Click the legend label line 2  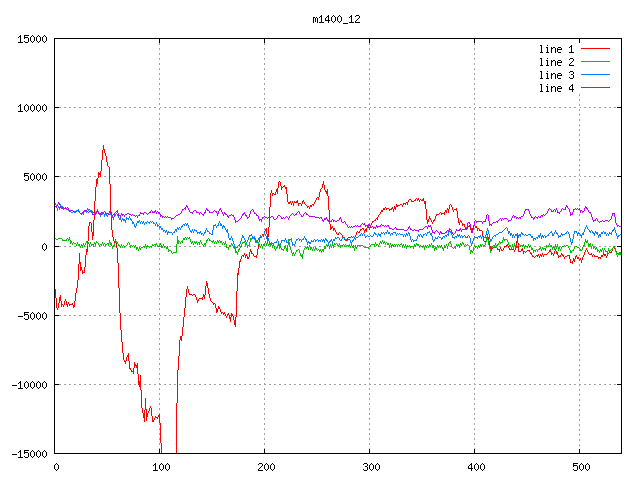[556, 62]
